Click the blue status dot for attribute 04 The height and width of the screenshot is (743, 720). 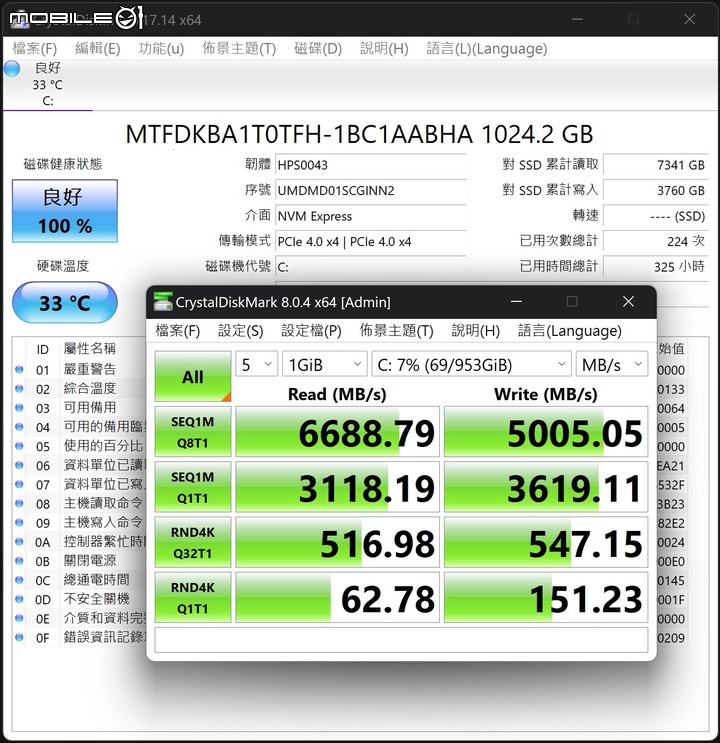19,427
